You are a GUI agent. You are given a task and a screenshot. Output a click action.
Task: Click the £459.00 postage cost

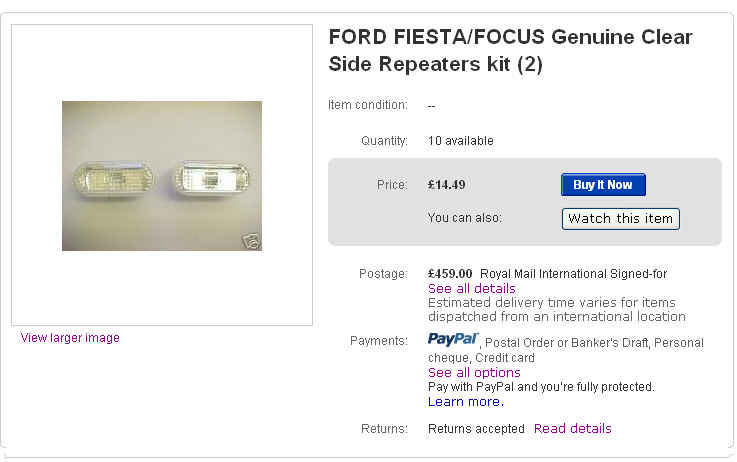click(449, 273)
